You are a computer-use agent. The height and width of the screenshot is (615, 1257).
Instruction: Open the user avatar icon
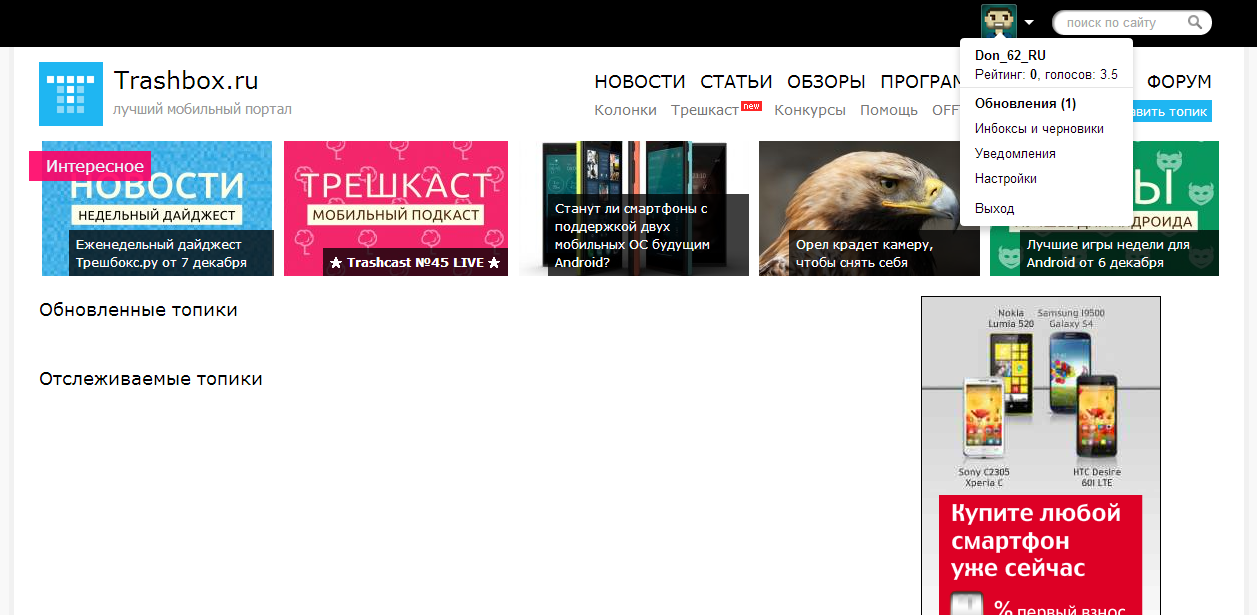tap(998, 21)
